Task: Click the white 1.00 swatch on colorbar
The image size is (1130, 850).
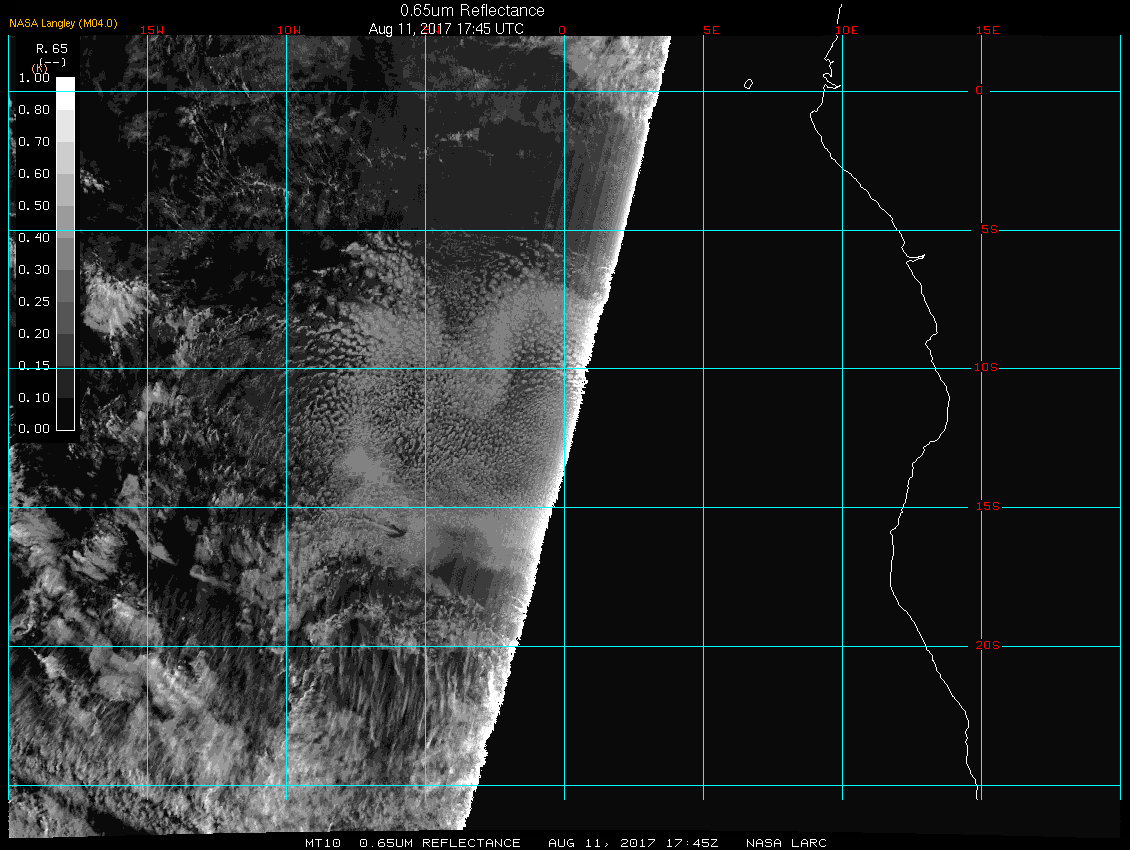Action: pyautogui.click(x=65, y=85)
